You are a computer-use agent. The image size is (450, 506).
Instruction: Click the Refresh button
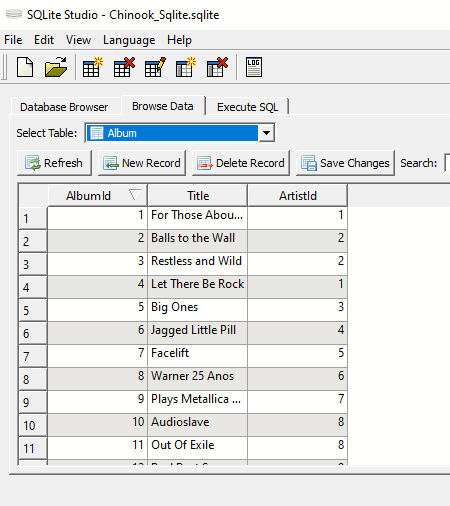tap(54, 163)
